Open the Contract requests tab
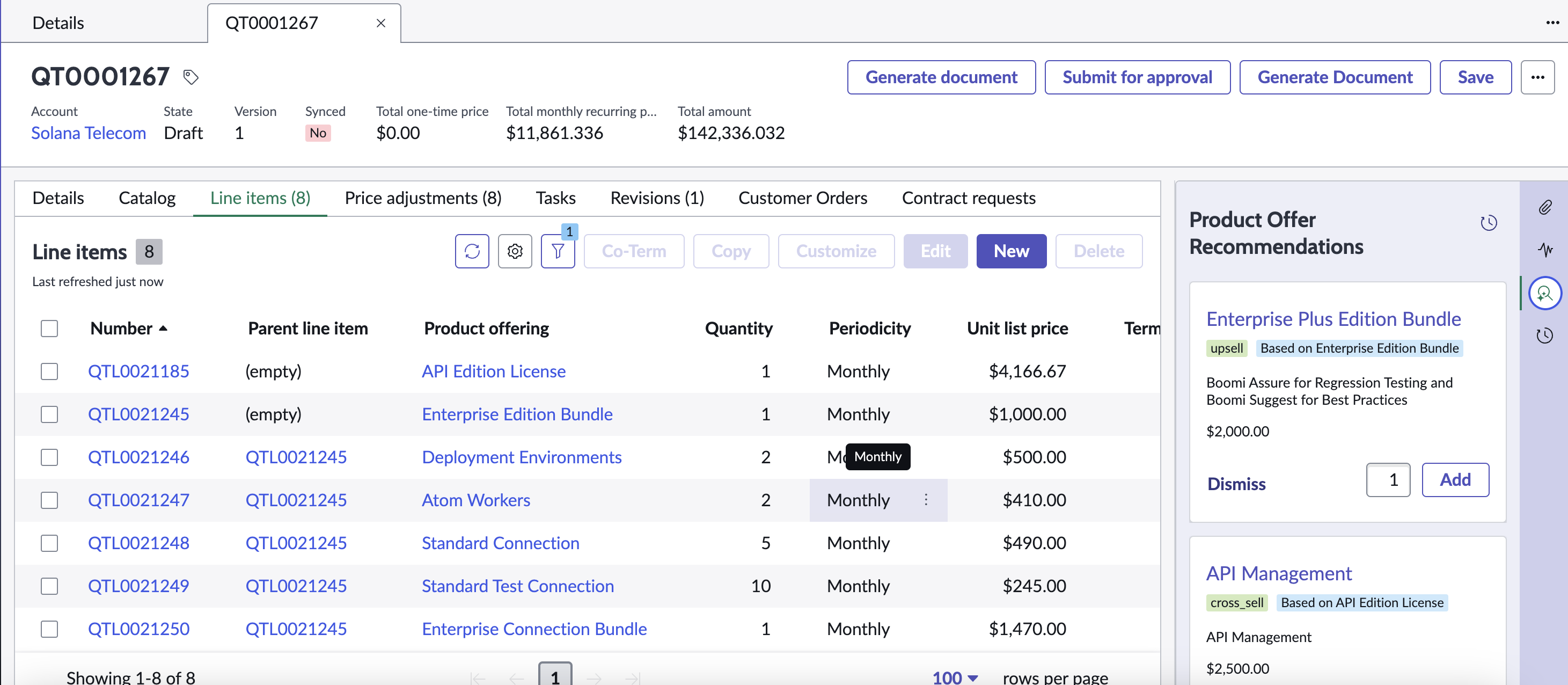 click(x=969, y=198)
